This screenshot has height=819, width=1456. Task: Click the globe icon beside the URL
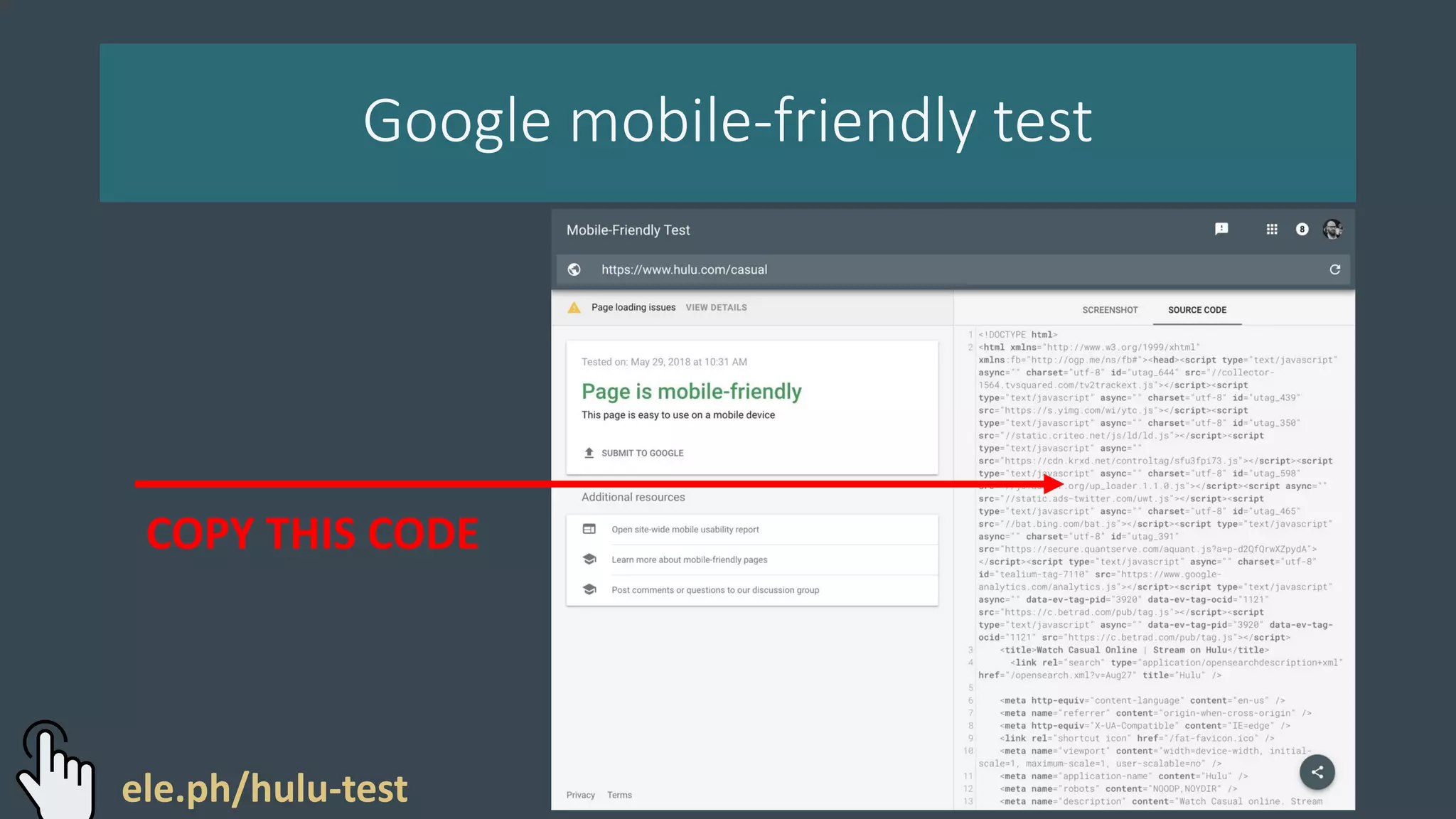coord(574,269)
